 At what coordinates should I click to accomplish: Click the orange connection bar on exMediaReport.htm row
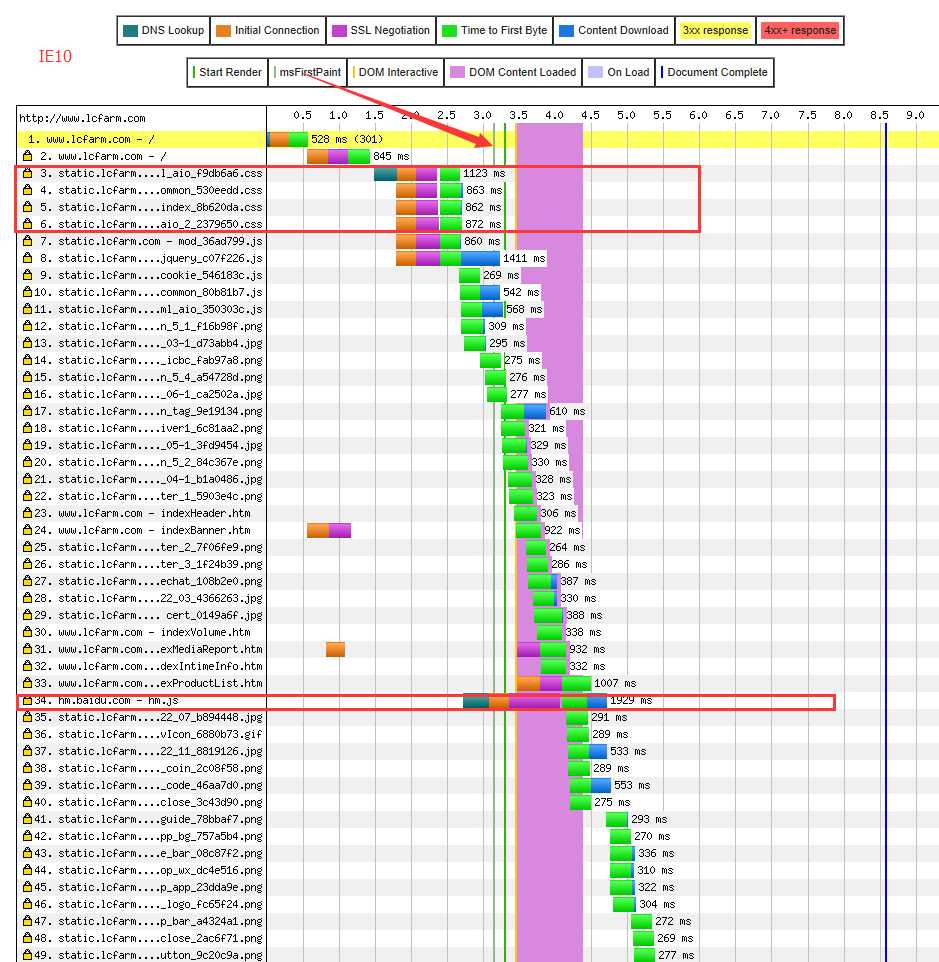pos(335,649)
